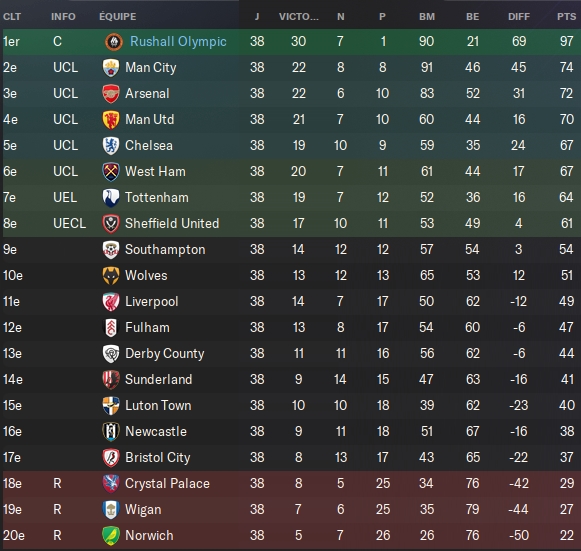Click the ÉQUIPE column header
Image resolution: width=581 pixels, height=551 pixels.
pyautogui.click(x=117, y=17)
